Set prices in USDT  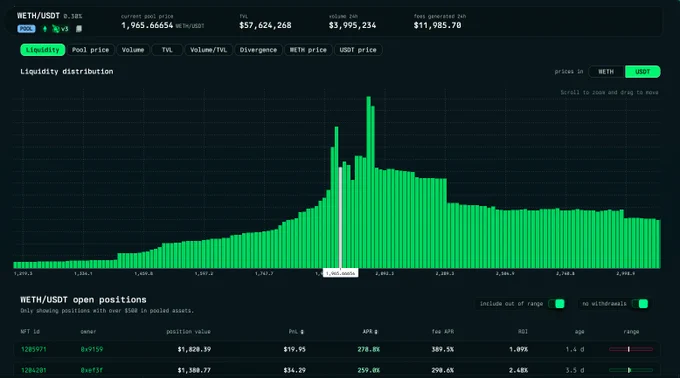(x=642, y=72)
